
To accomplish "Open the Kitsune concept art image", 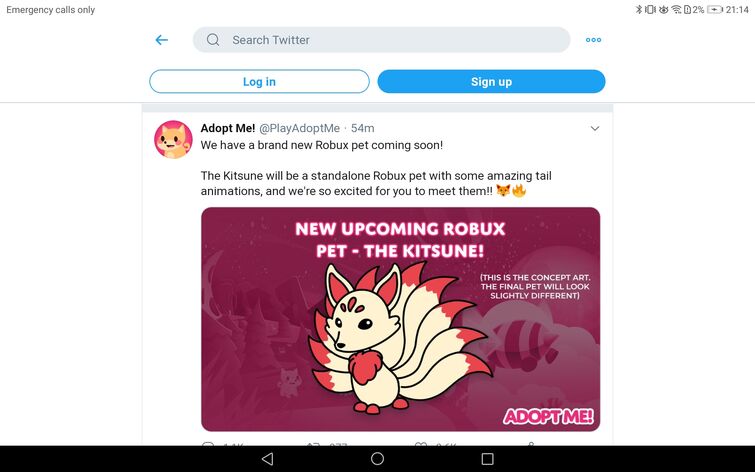I will (x=401, y=319).
